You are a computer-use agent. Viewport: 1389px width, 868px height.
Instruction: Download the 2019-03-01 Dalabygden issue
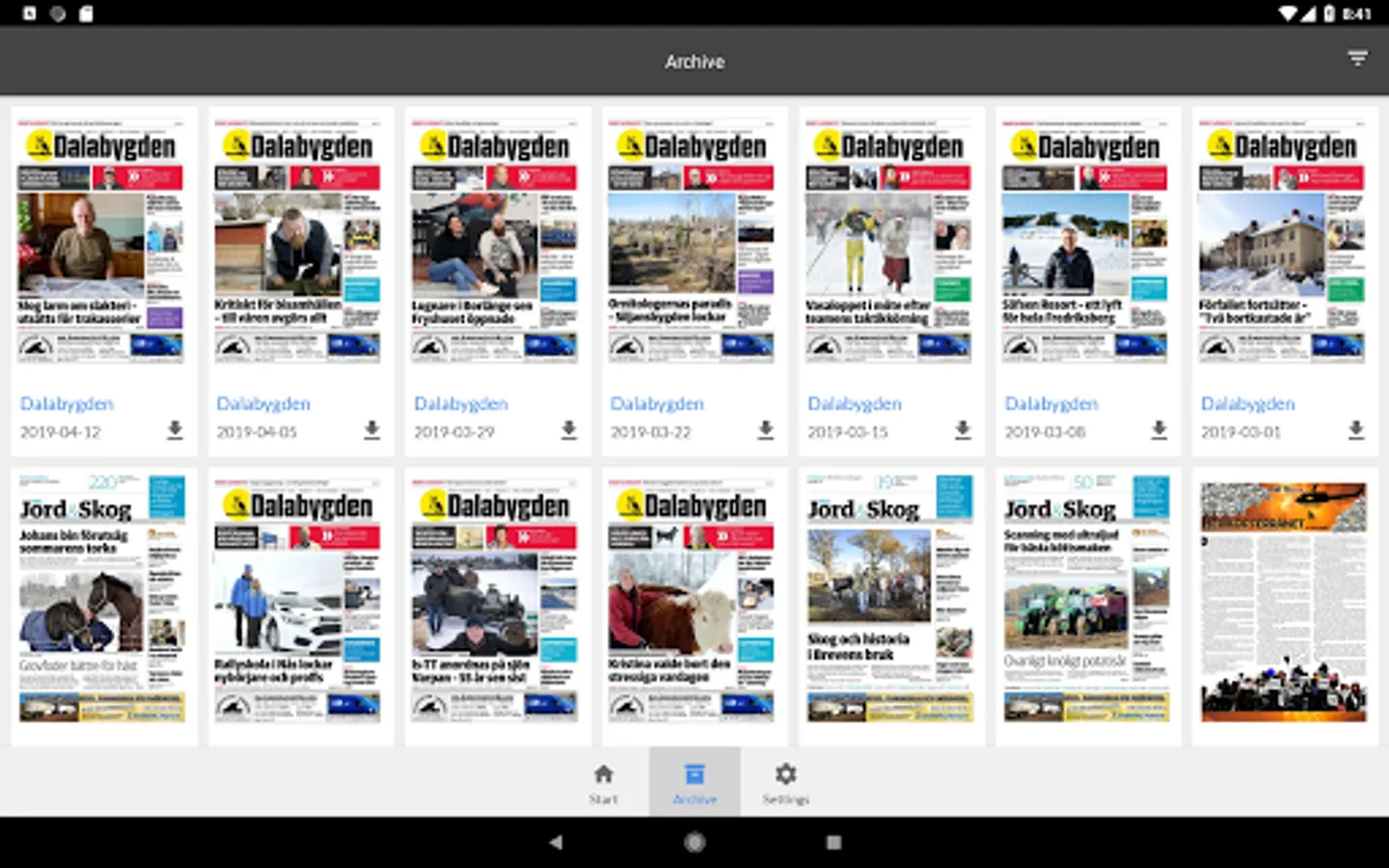click(1356, 430)
